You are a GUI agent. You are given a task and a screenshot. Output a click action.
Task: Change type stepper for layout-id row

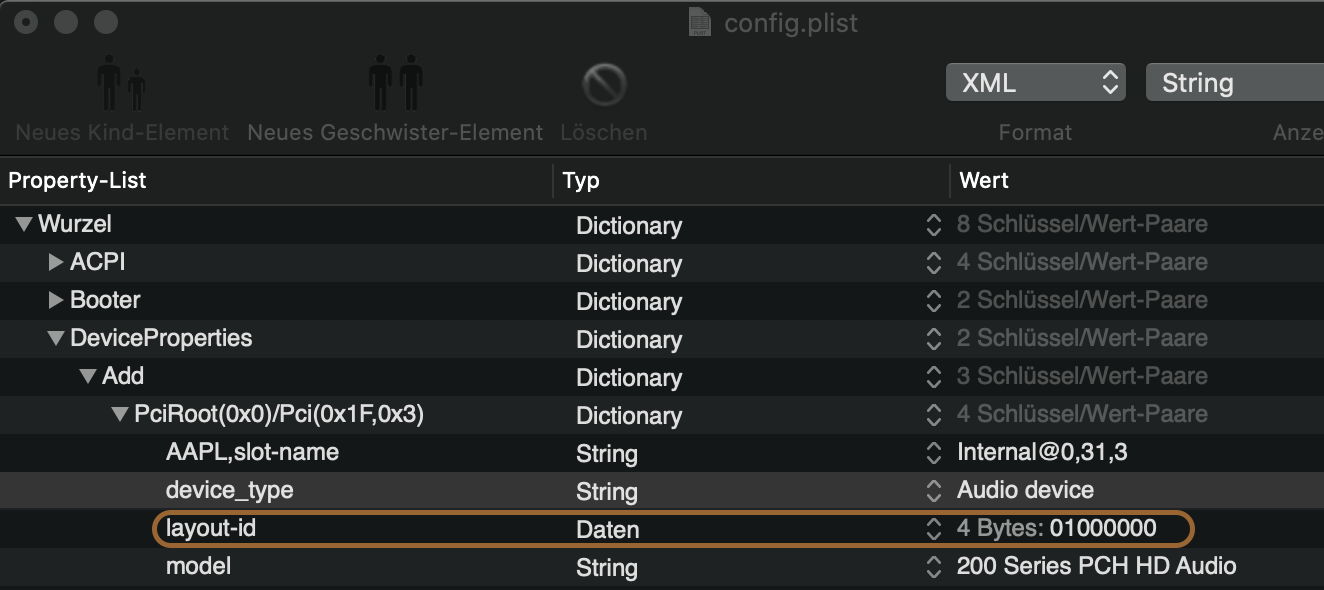(x=933, y=529)
